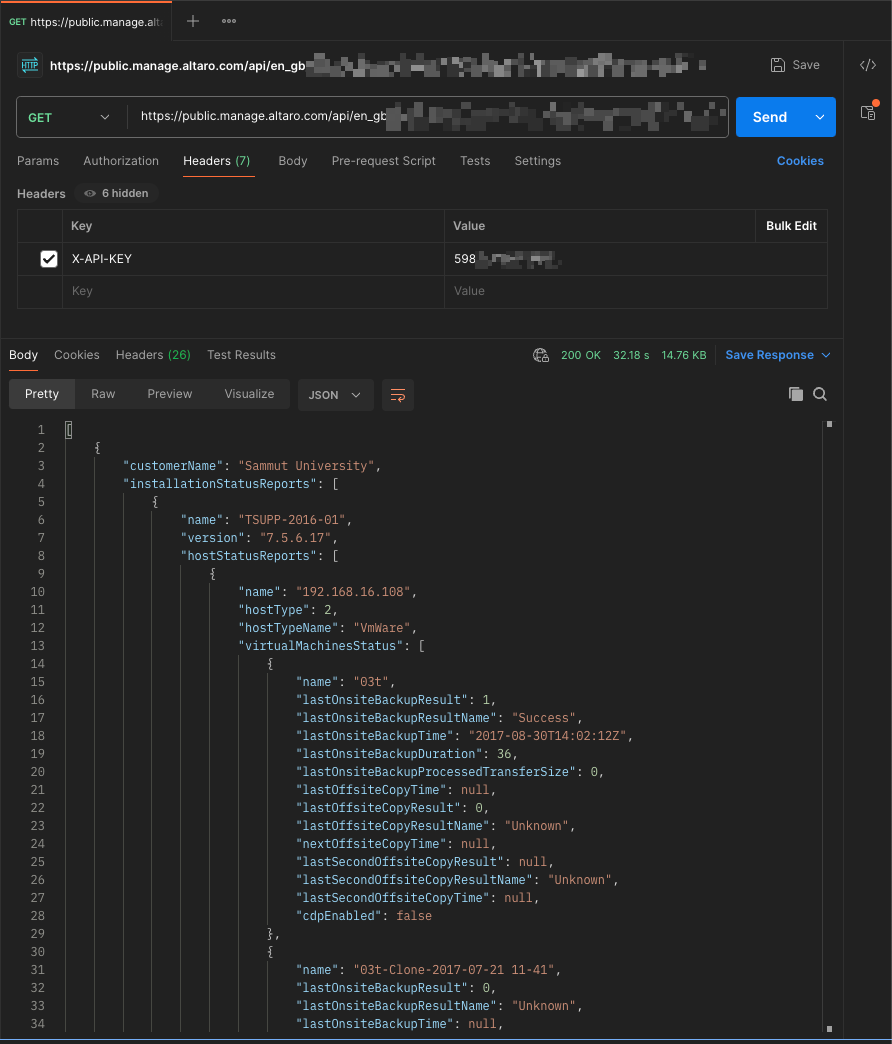Click the Bulk Edit button
This screenshot has width=892, height=1044.
[x=791, y=226]
